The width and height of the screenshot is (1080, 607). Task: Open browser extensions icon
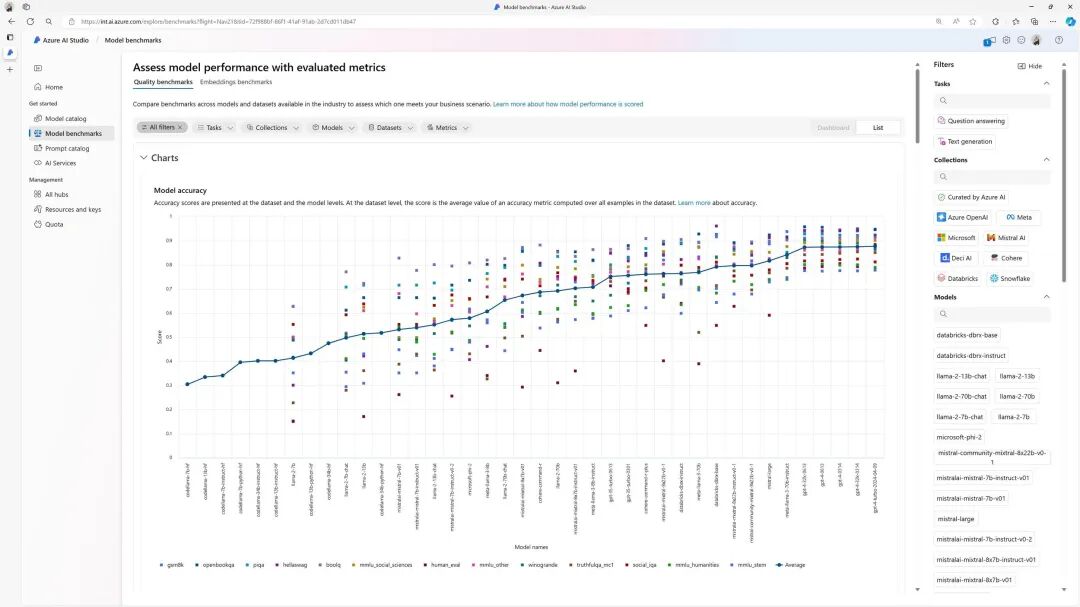[995, 21]
